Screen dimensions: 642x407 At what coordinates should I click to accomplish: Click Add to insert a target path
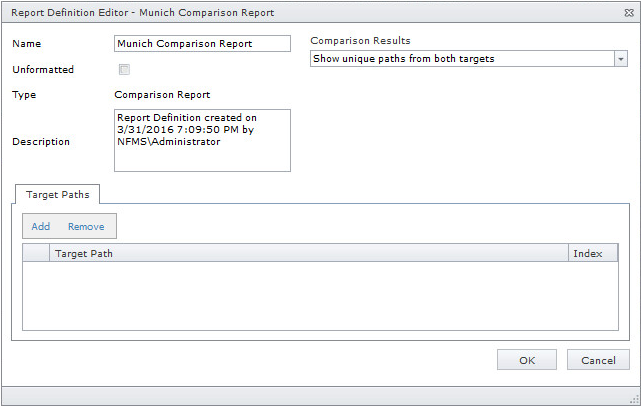point(41,226)
